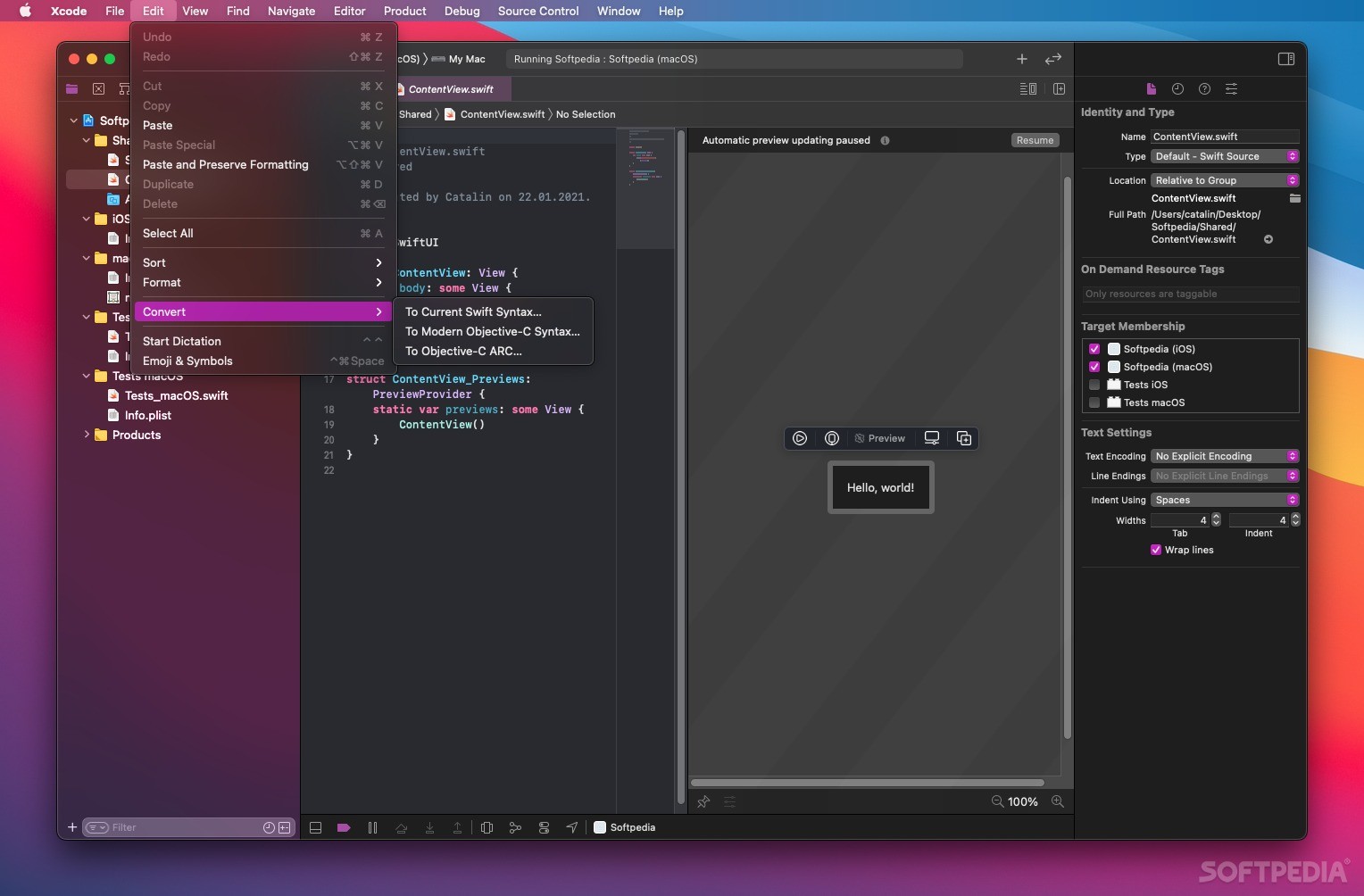1364x896 pixels.
Task: Open Type Default - Swift Source dropdown
Action: 1225,156
